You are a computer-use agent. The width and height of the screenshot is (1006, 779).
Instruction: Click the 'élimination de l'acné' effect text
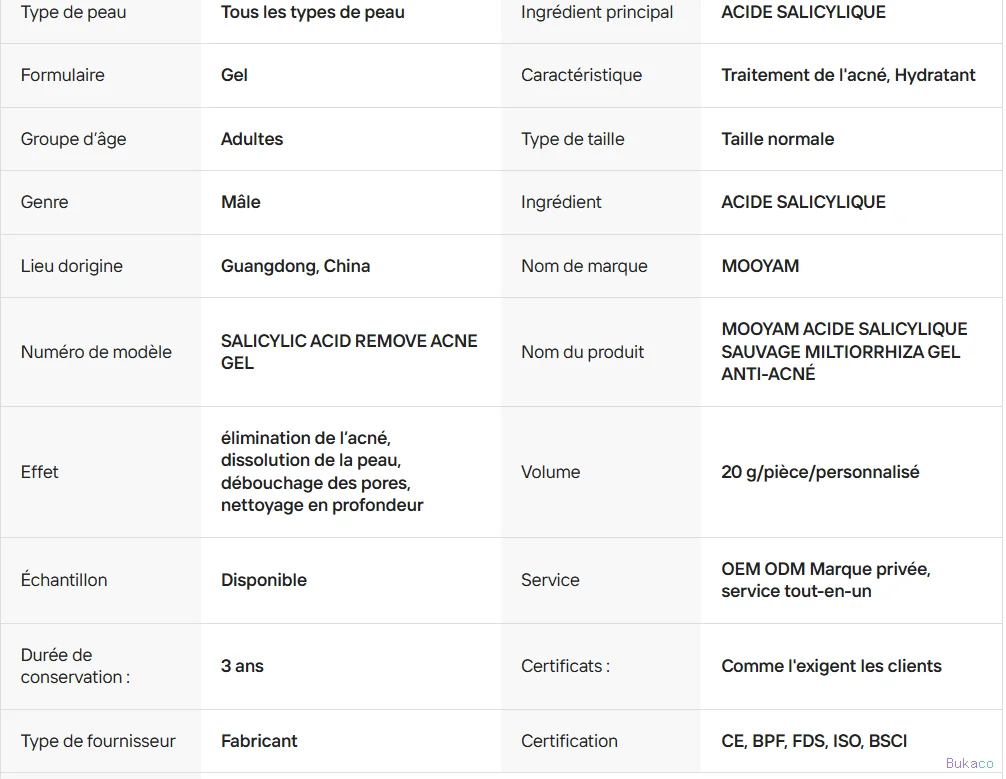point(306,438)
